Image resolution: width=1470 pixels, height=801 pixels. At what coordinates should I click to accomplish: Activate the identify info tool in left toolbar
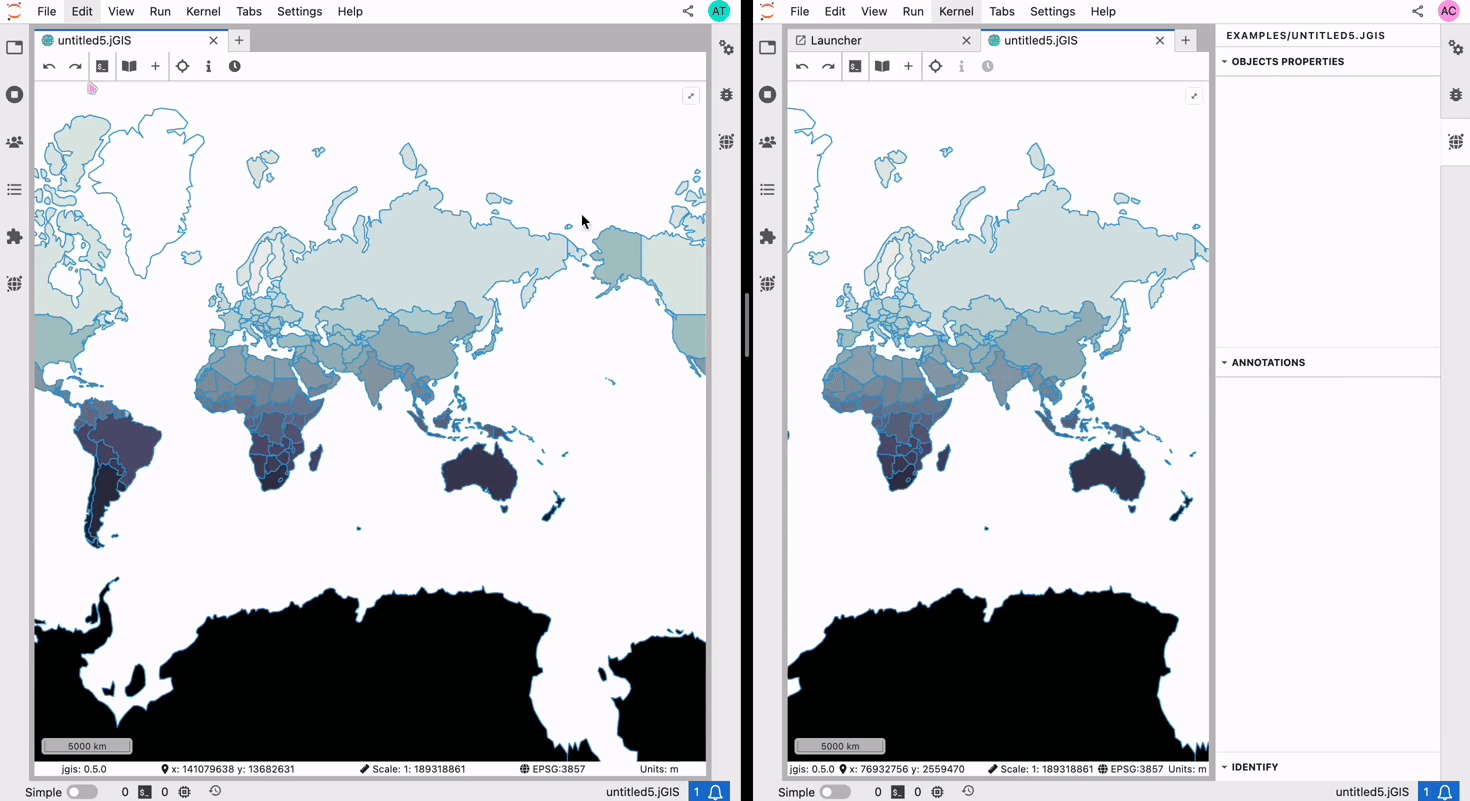pyautogui.click(x=208, y=66)
